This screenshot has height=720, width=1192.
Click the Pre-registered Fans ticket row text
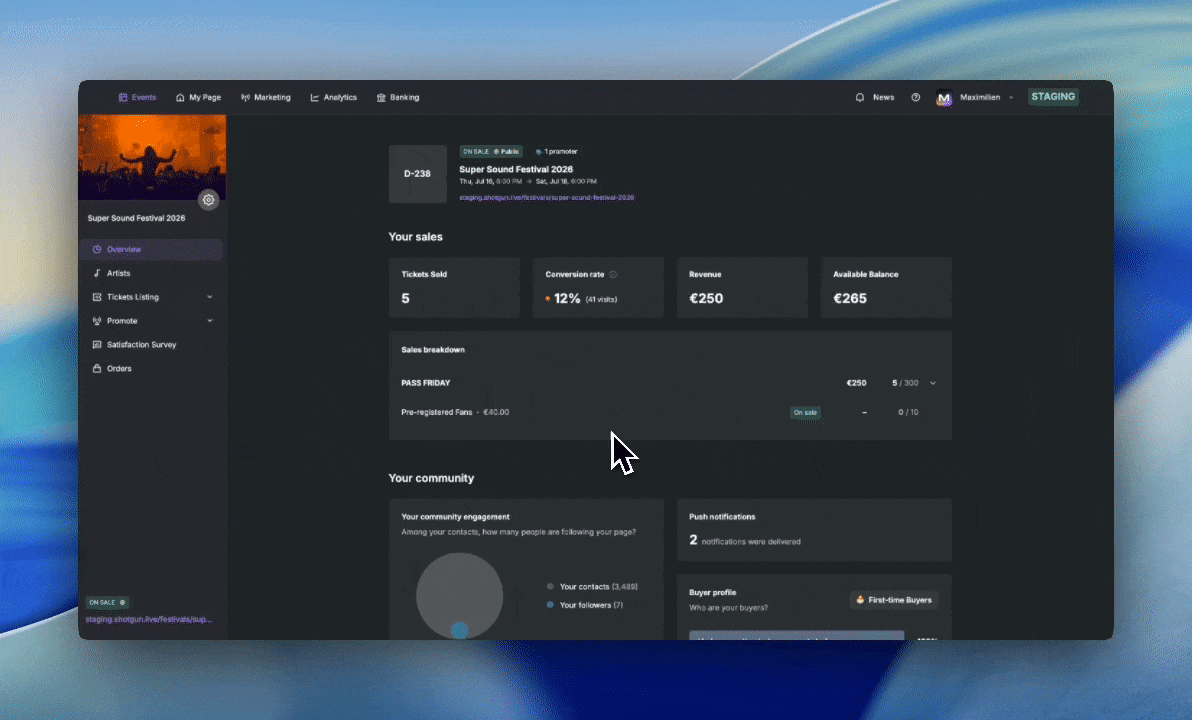point(455,412)
